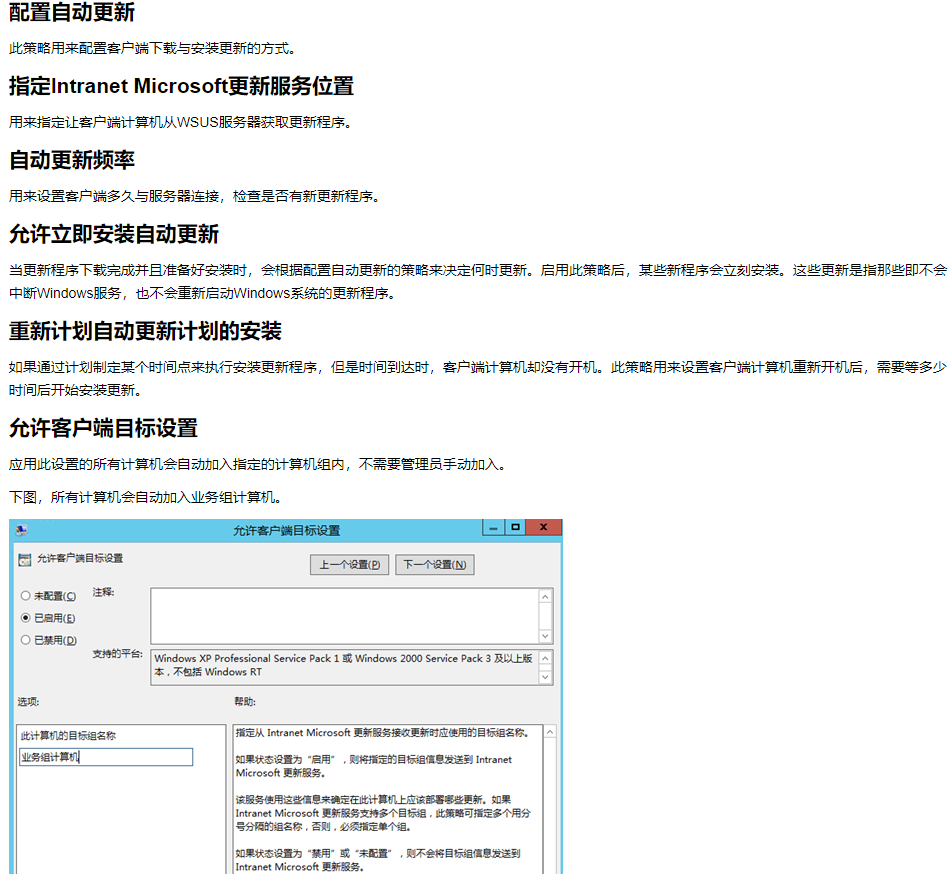Close the 允许客户端目标设置 dialog

(x=543, y=528)
